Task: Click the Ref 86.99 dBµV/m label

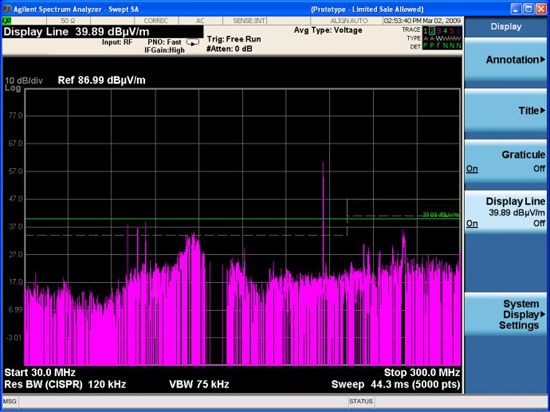Action: click(x=101, y=80)
